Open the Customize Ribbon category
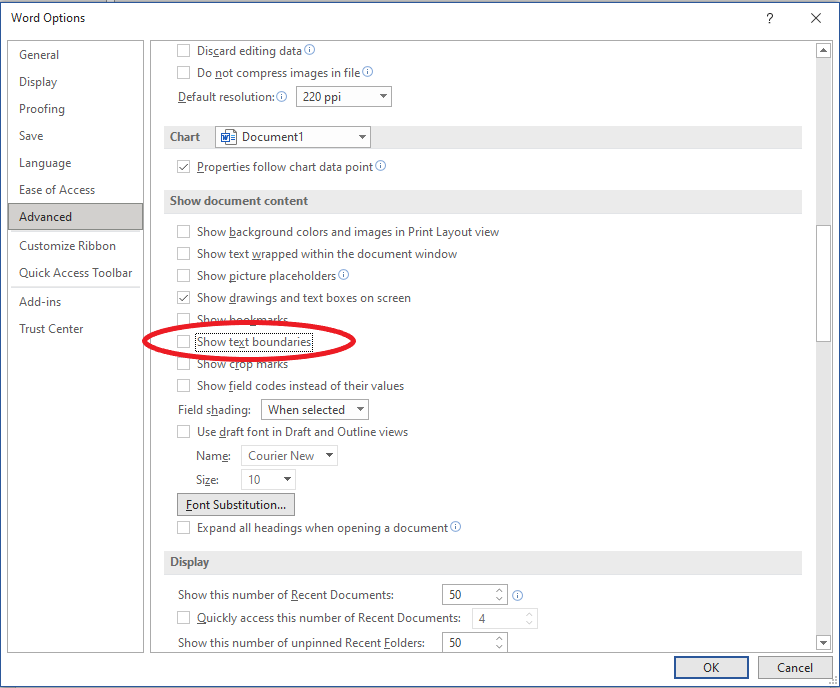 [67, 246]
